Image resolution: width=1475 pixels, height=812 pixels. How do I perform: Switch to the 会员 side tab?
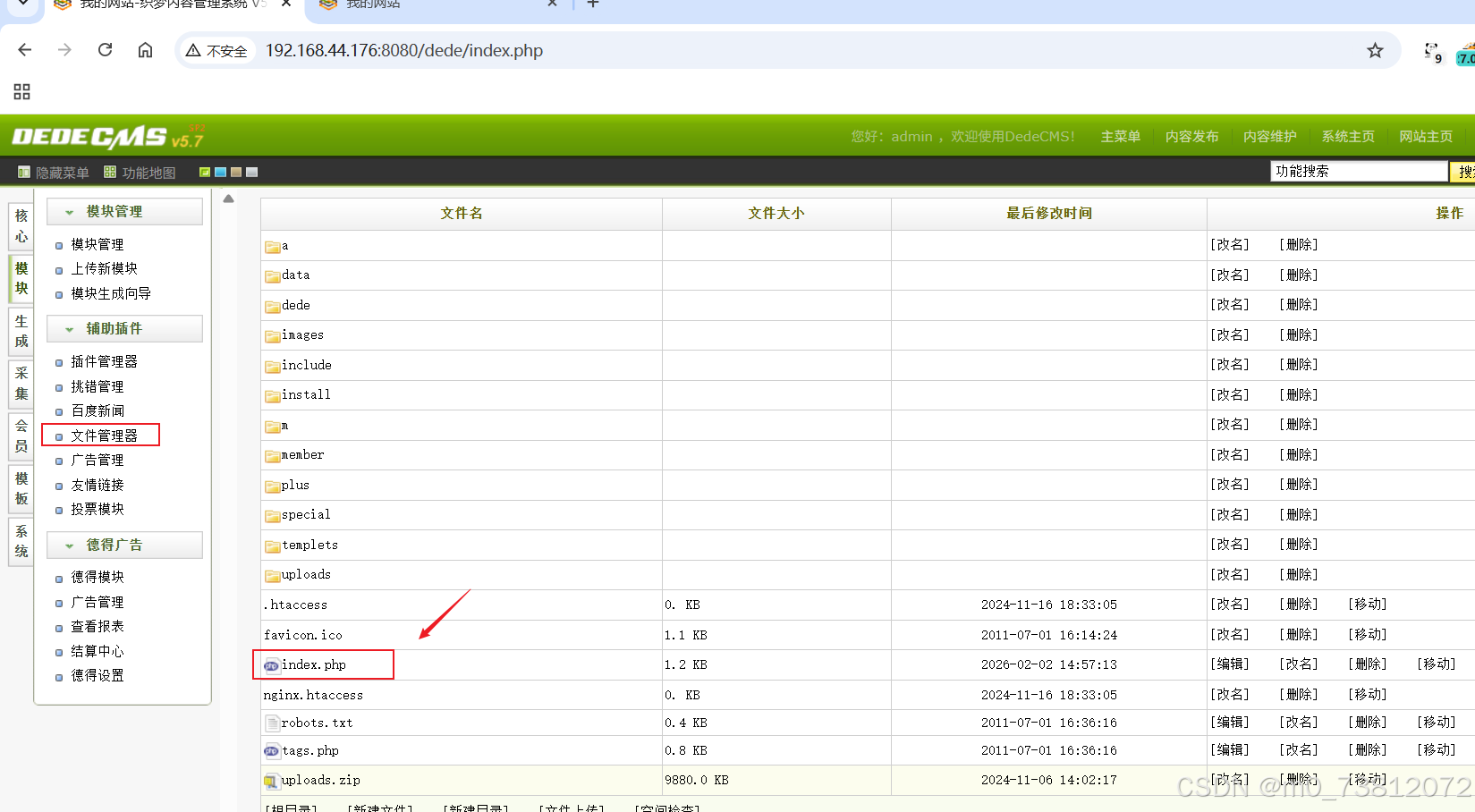(x=21, y=436)
